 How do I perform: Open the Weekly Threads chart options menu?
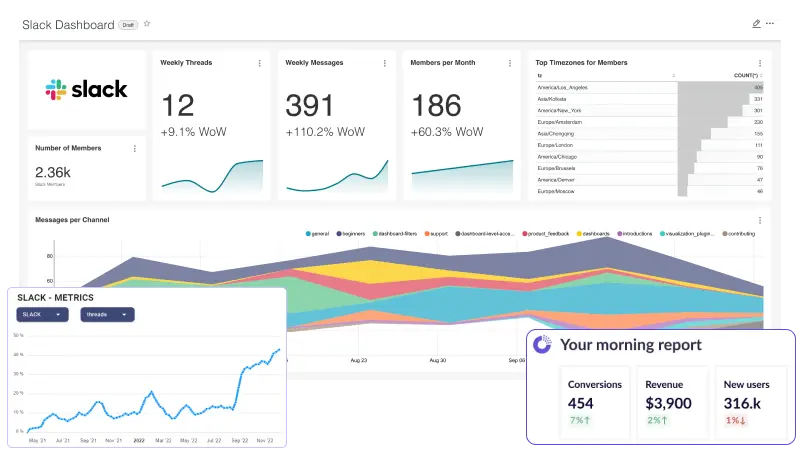pos(260,63)
